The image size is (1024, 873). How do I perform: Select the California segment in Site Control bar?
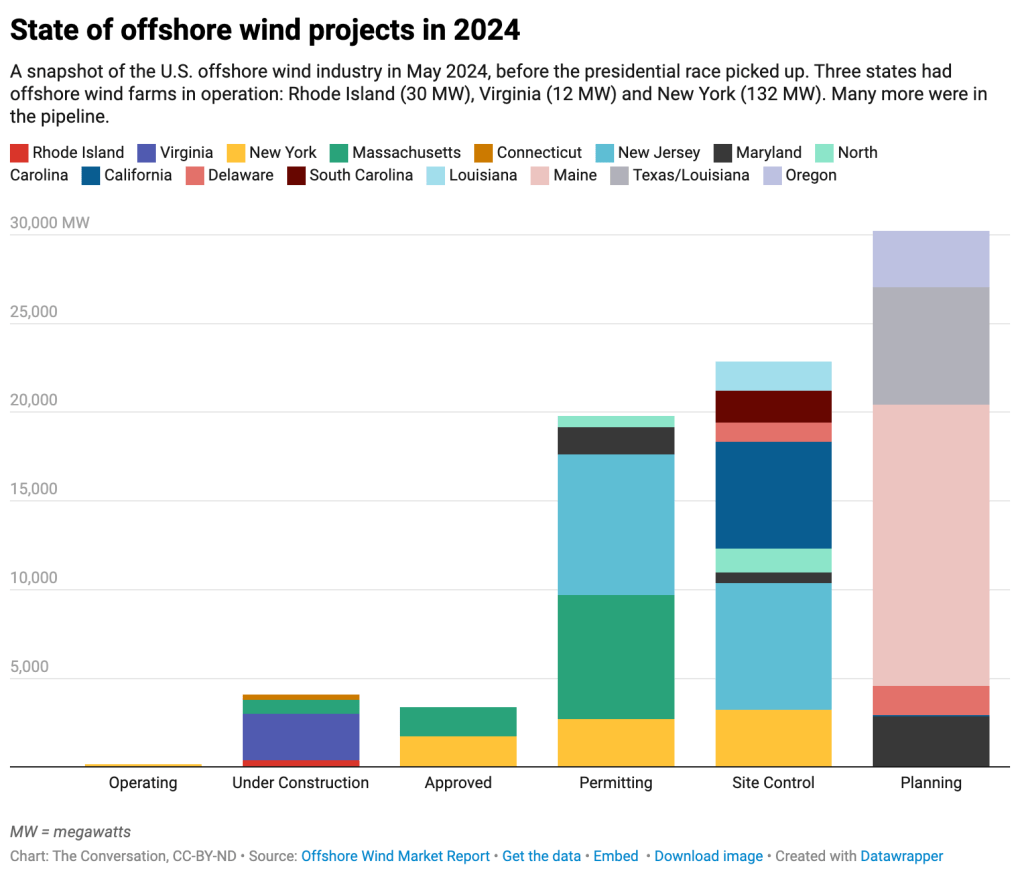click(773, 495)
